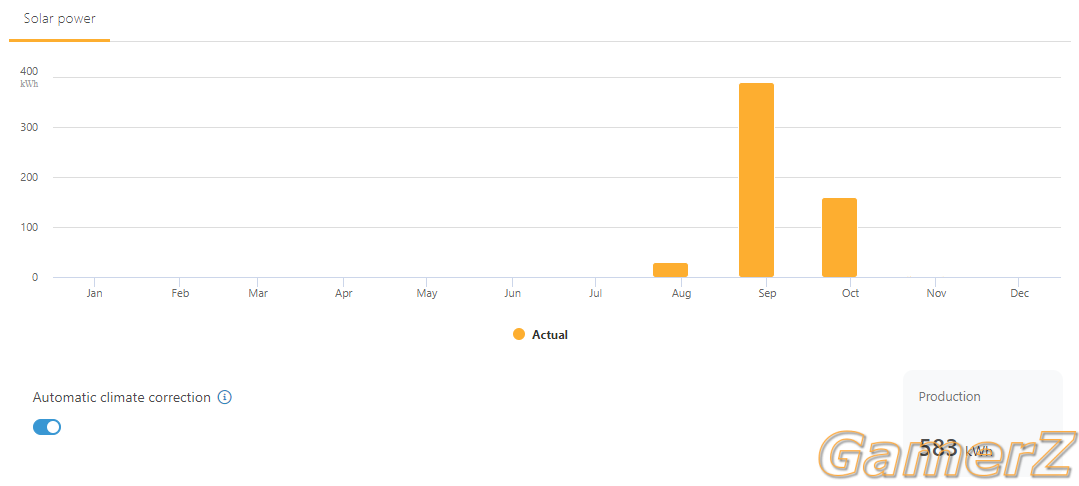The image size is (1079, 486).
Task: Click the Production heading text
Action: (949, 397)
